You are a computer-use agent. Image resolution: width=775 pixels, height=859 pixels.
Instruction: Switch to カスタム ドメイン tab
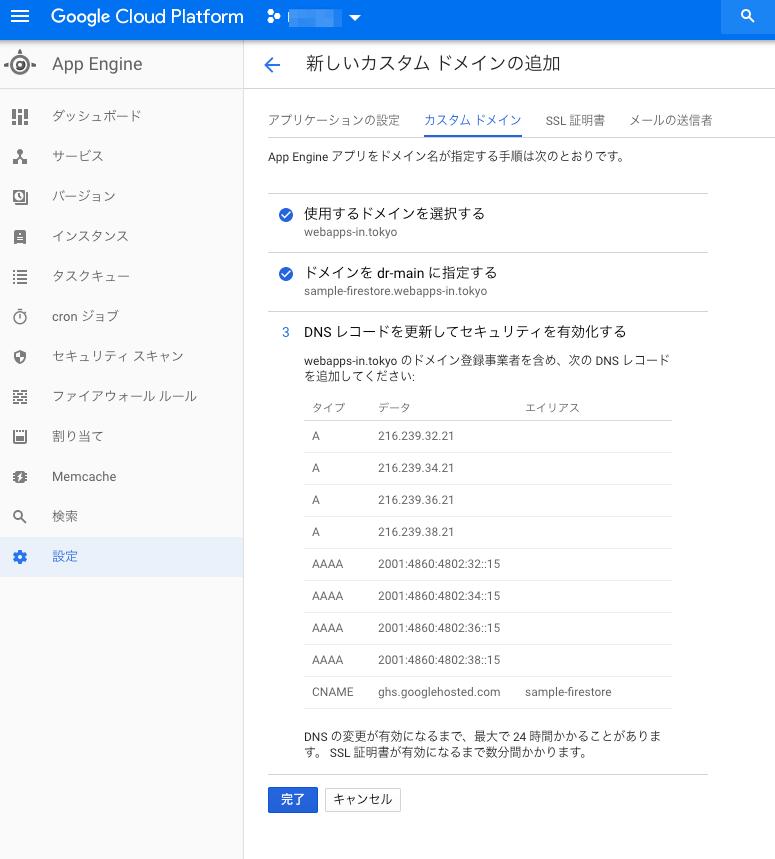click(x=473, y=121)
